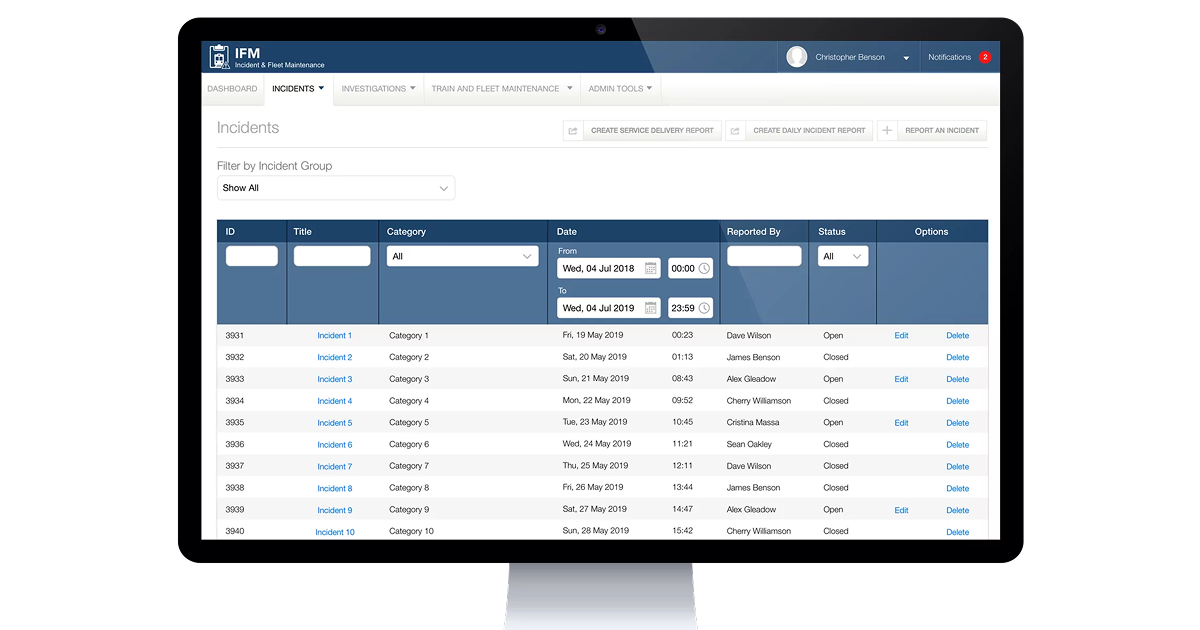This screenshot has height=630, width=1200.
Task: Open the ADMIN TOOLS menu
Action: (620, 88)
